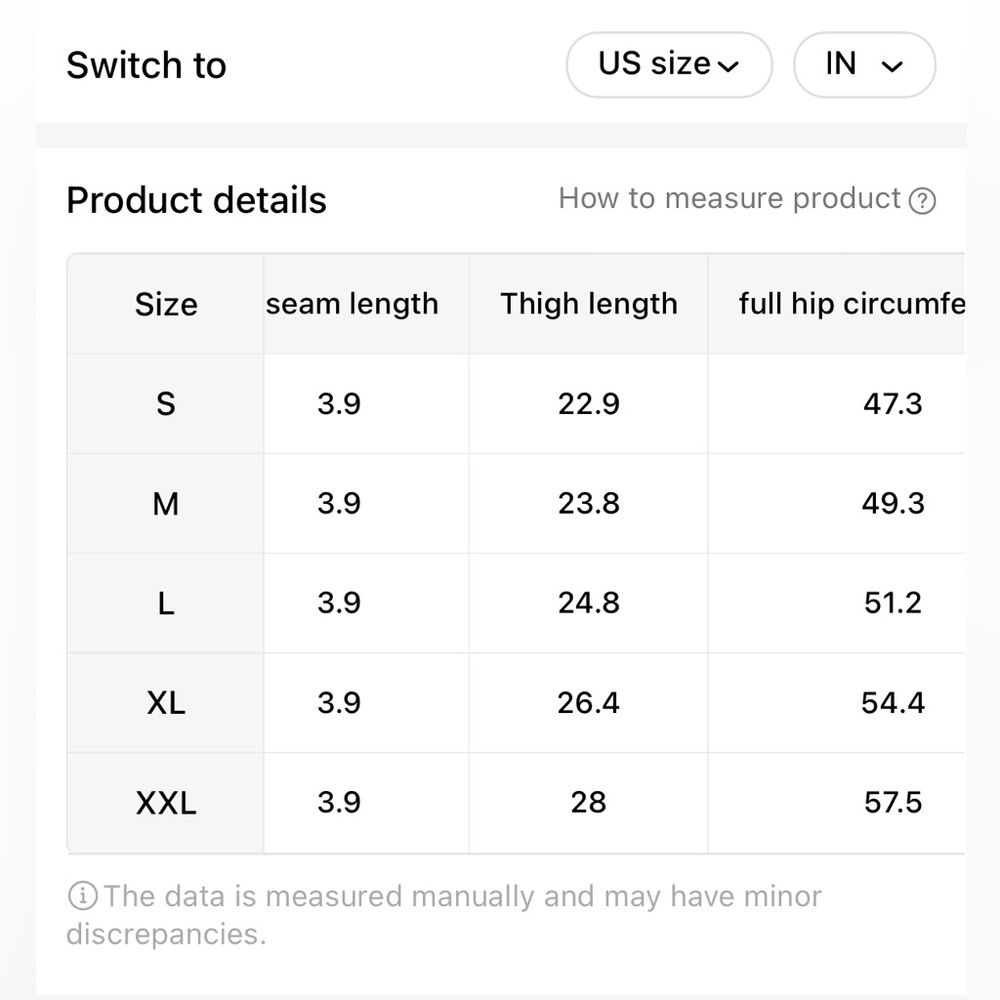Open How to measure product link
This screenshot has height=1000, width=1000.
[x=729, y=199]
